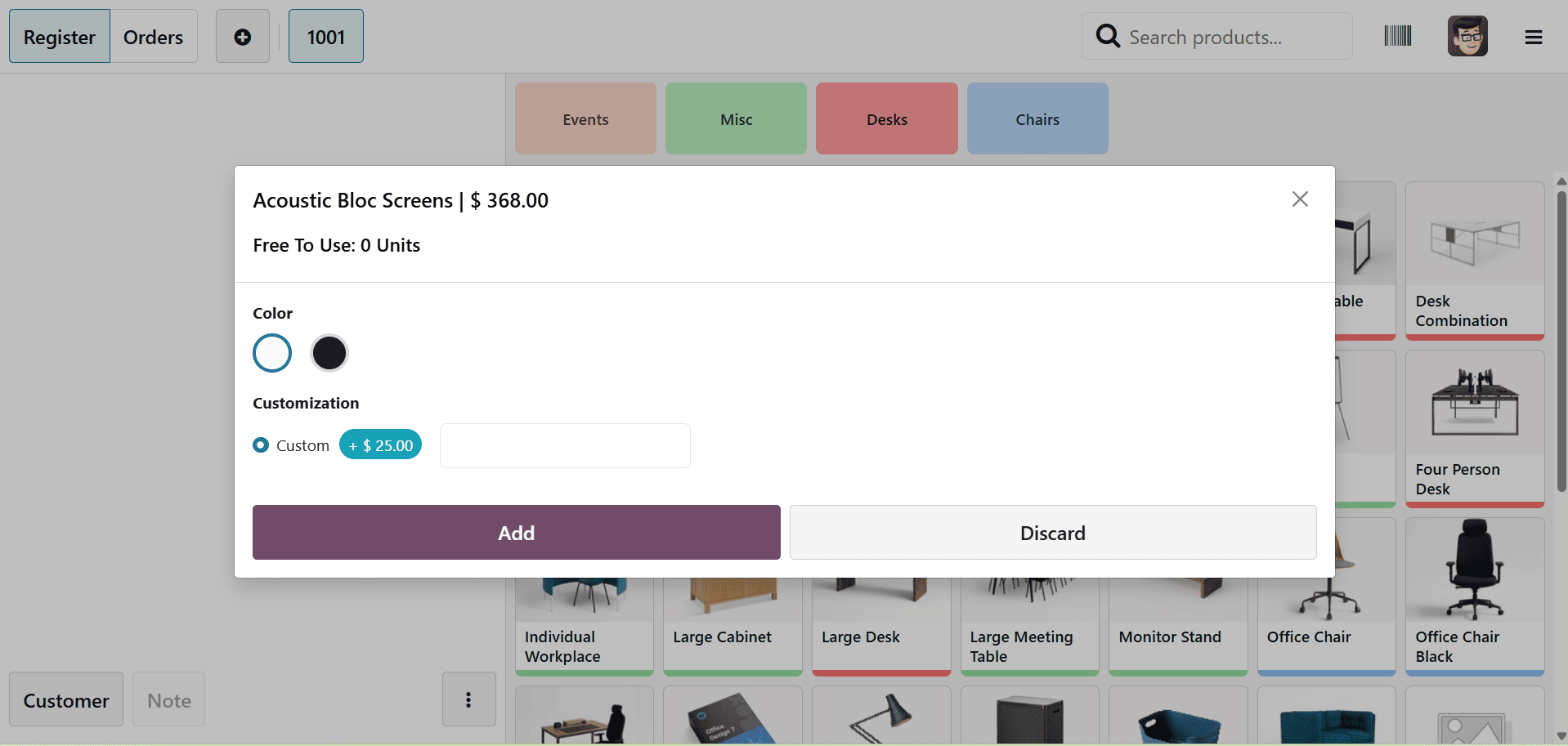Close the Acoustic Bloc Screens dialog

[x=1300, y=199]
